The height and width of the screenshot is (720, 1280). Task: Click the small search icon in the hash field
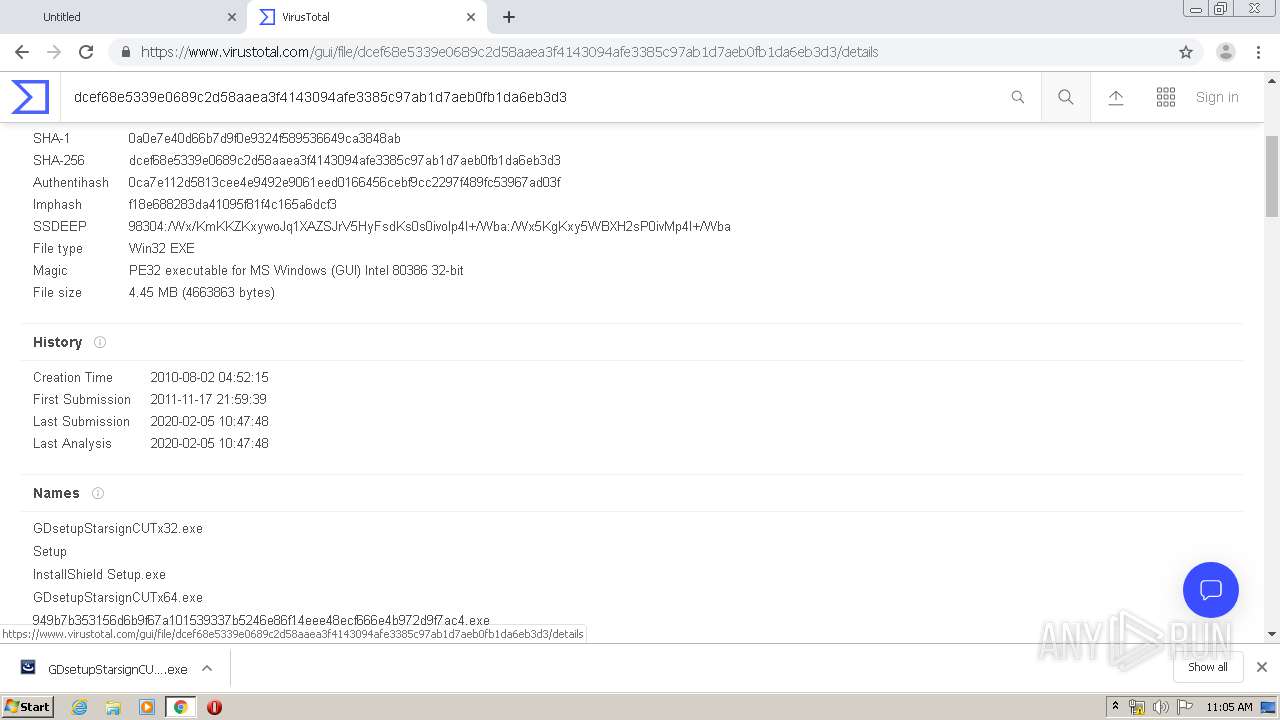[1018, 97]
